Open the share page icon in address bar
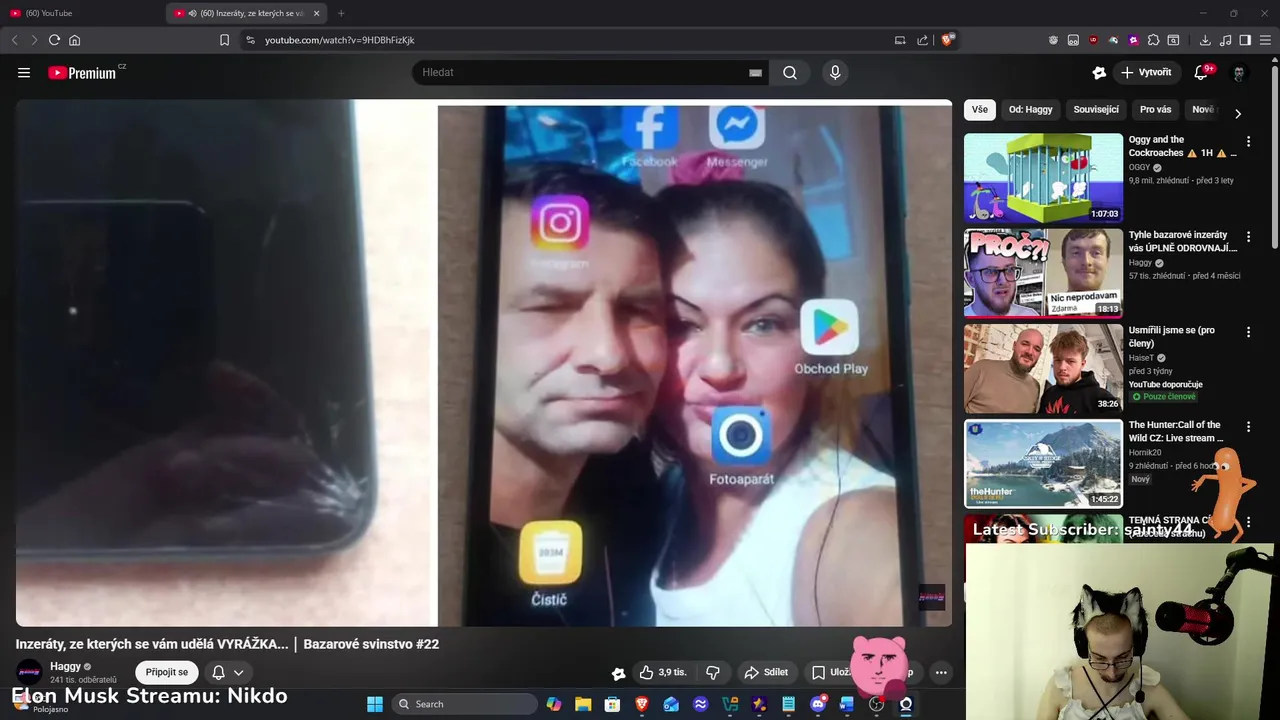 click(x=921, y=40)
